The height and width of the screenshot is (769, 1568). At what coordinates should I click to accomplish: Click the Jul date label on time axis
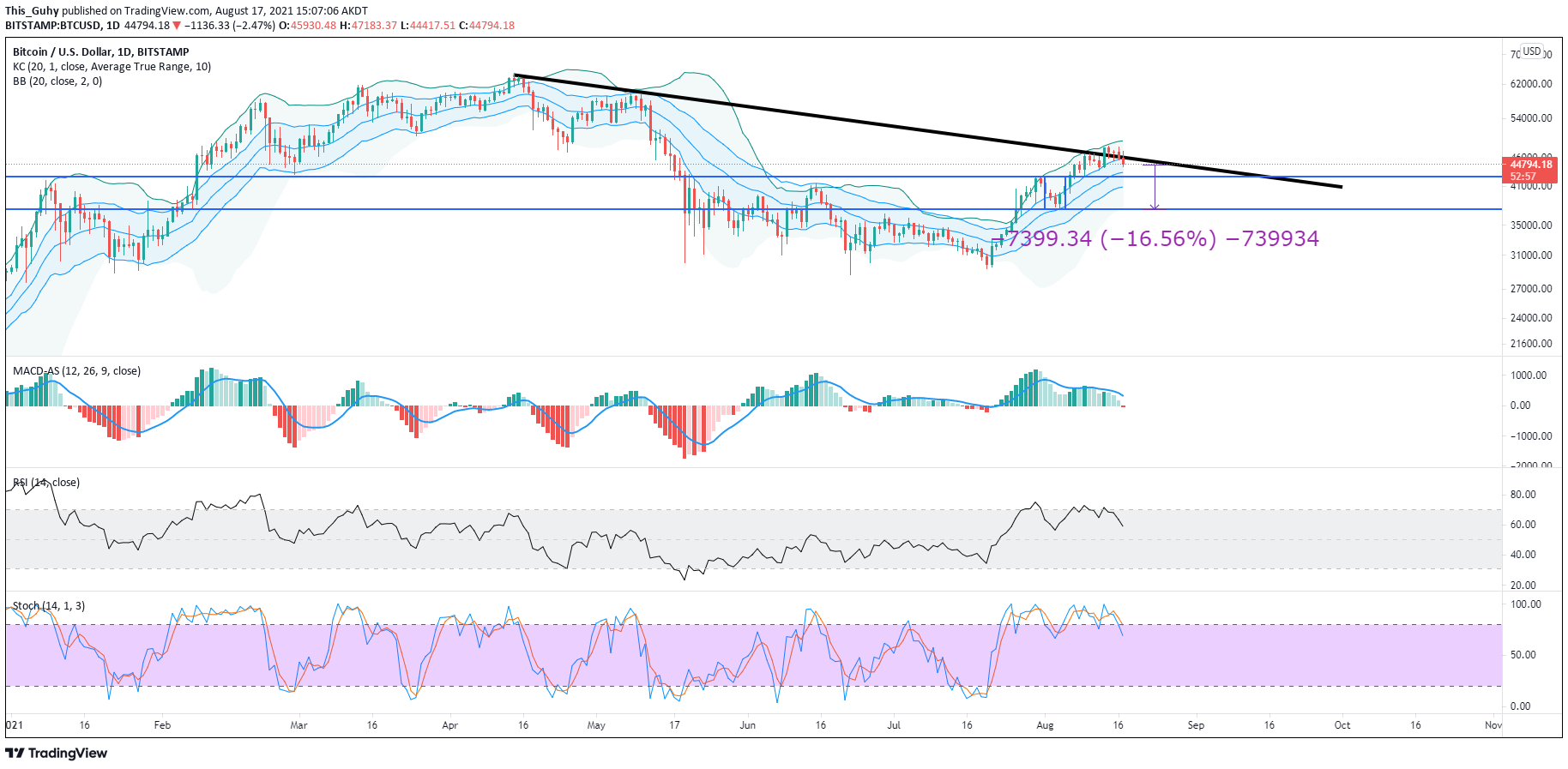(x=894, y=725)
